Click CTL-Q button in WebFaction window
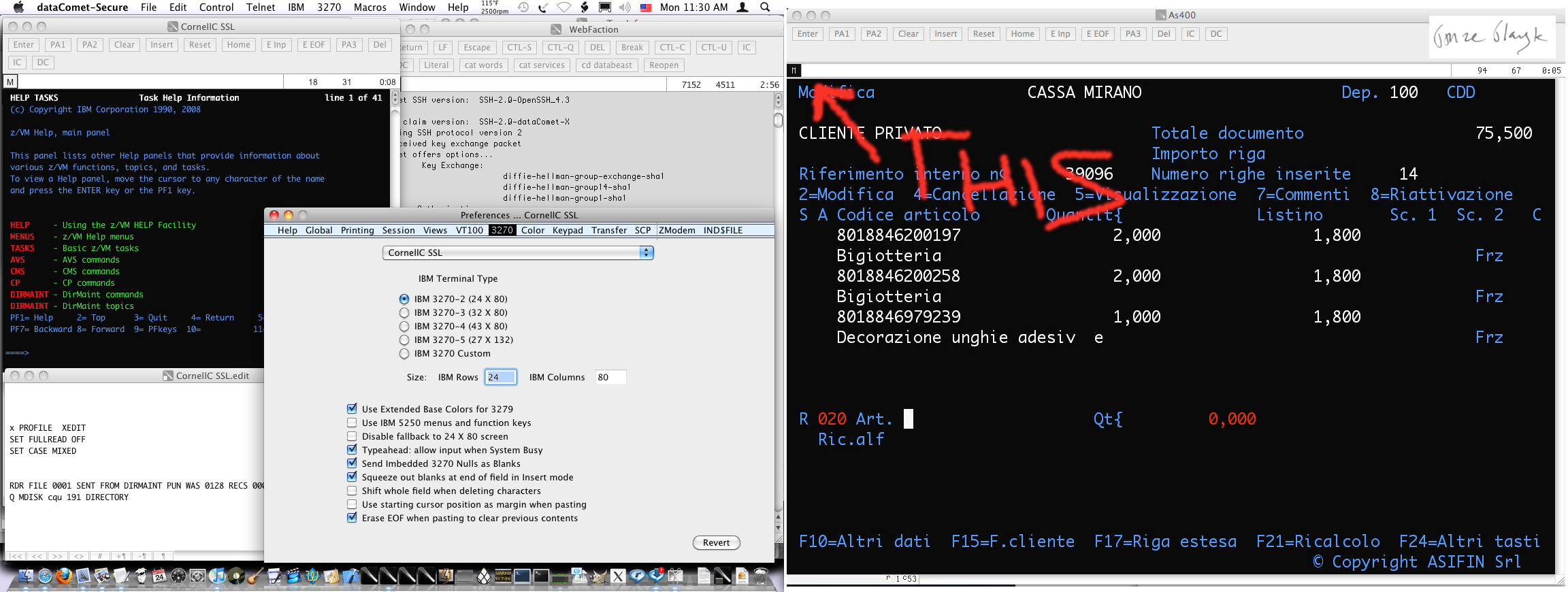 pyautogui.click(x=561, y=48)
